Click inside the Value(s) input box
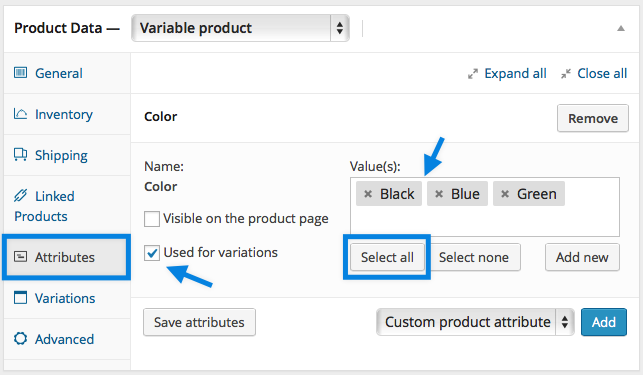 coord(485,220)
